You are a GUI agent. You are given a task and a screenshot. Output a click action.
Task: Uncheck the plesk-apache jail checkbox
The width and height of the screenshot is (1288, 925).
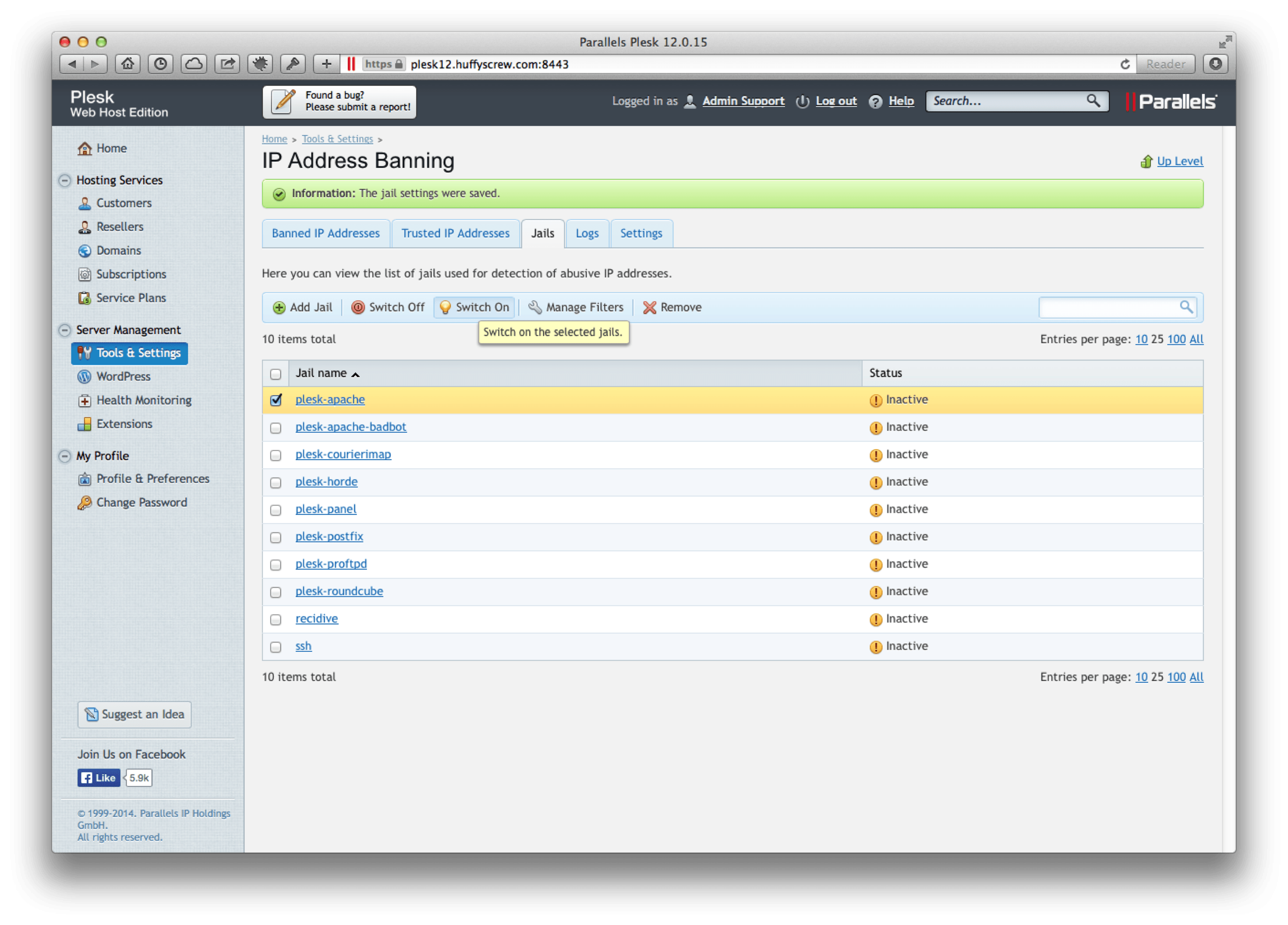tap(276, 400)
